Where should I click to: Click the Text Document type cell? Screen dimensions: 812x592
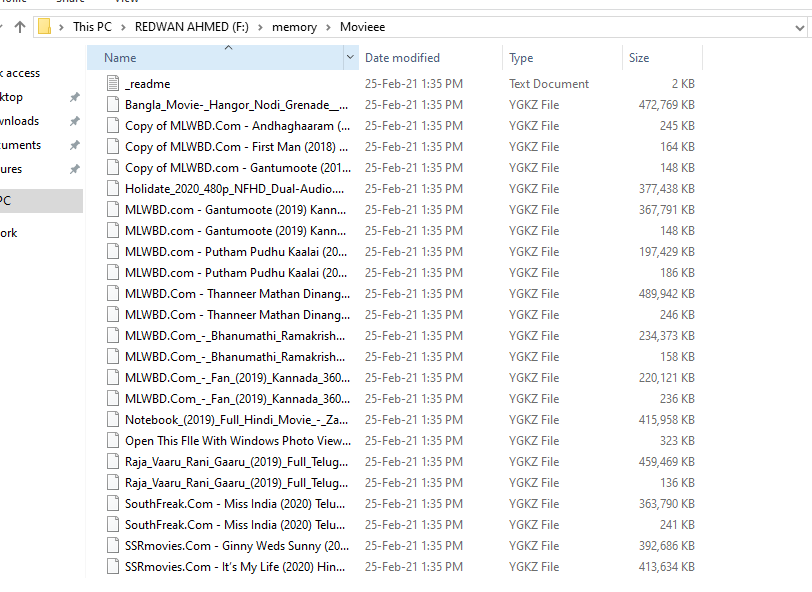point(549,84)
